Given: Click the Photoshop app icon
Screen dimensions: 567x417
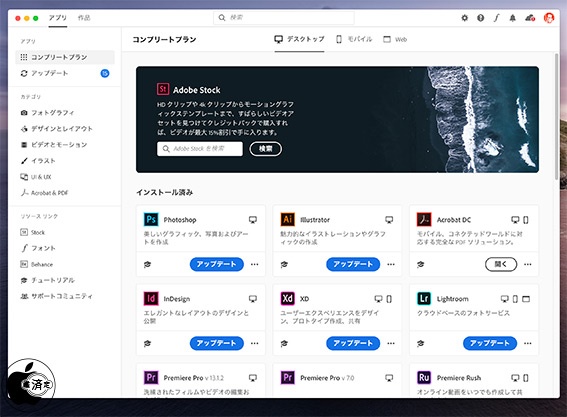Looking at the screenshot, I should [151, 220].
